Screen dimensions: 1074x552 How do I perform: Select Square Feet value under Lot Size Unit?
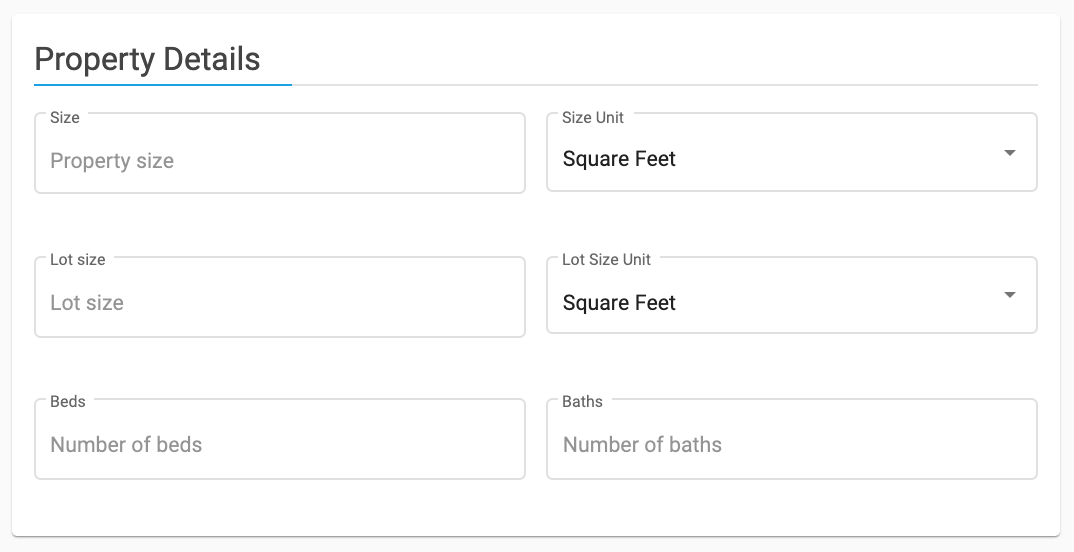click(x=619, y=303)
